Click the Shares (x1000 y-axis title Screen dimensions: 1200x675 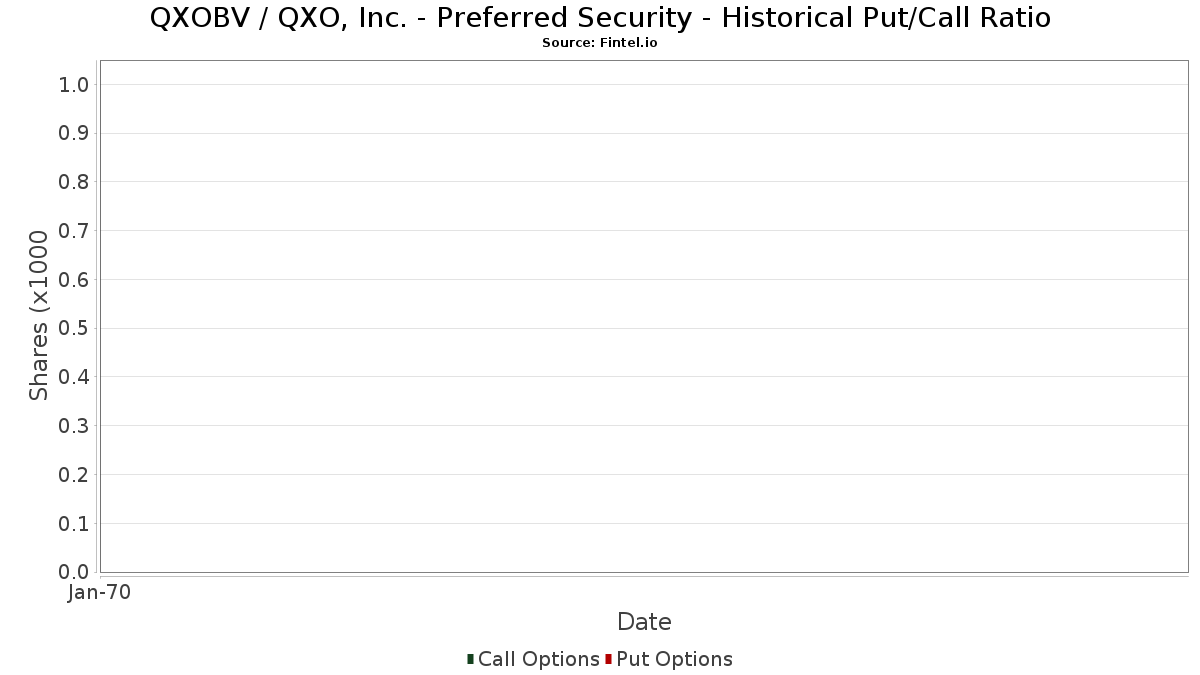[x=39, y=315]
